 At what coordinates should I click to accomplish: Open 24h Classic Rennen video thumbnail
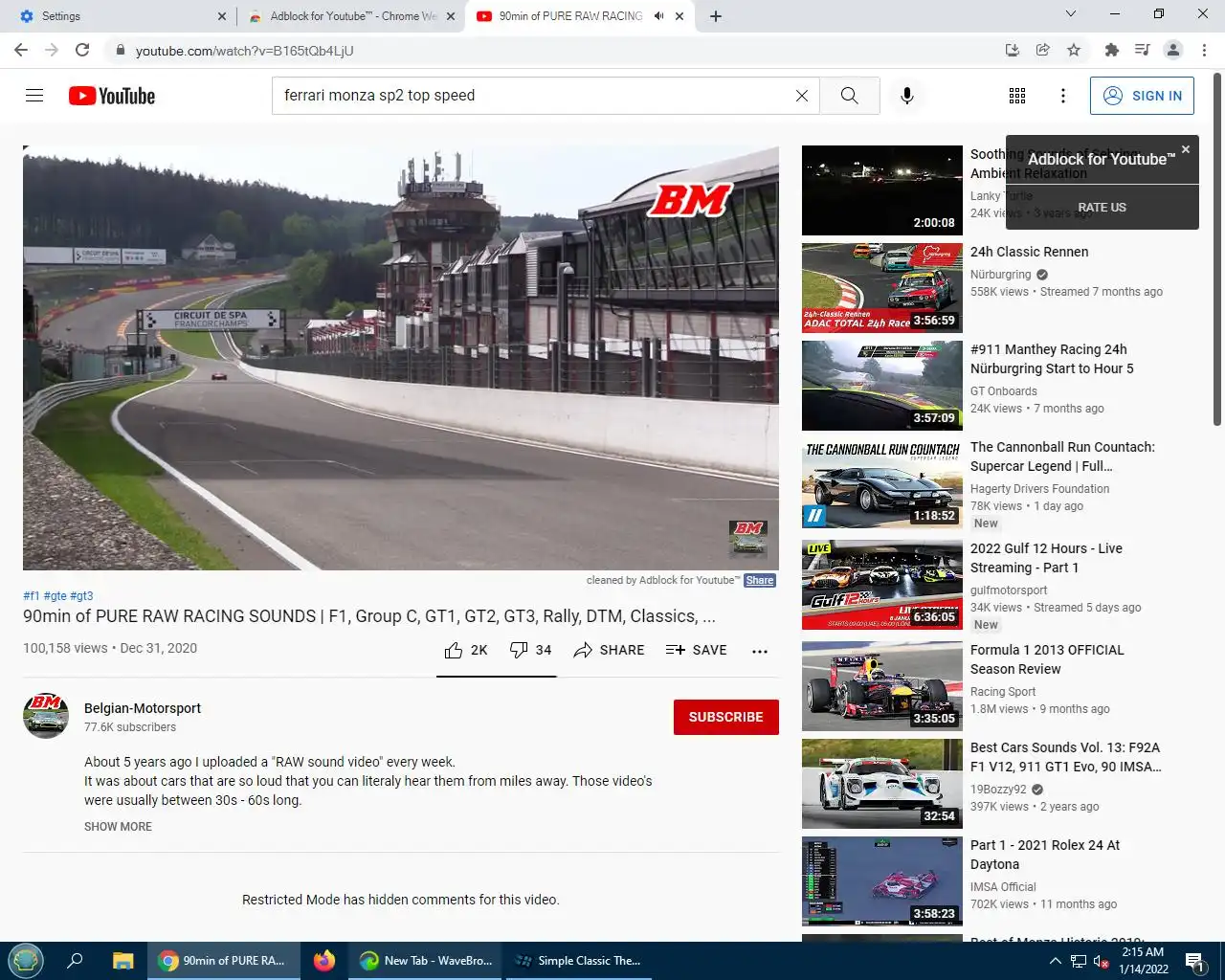[882, 288]
